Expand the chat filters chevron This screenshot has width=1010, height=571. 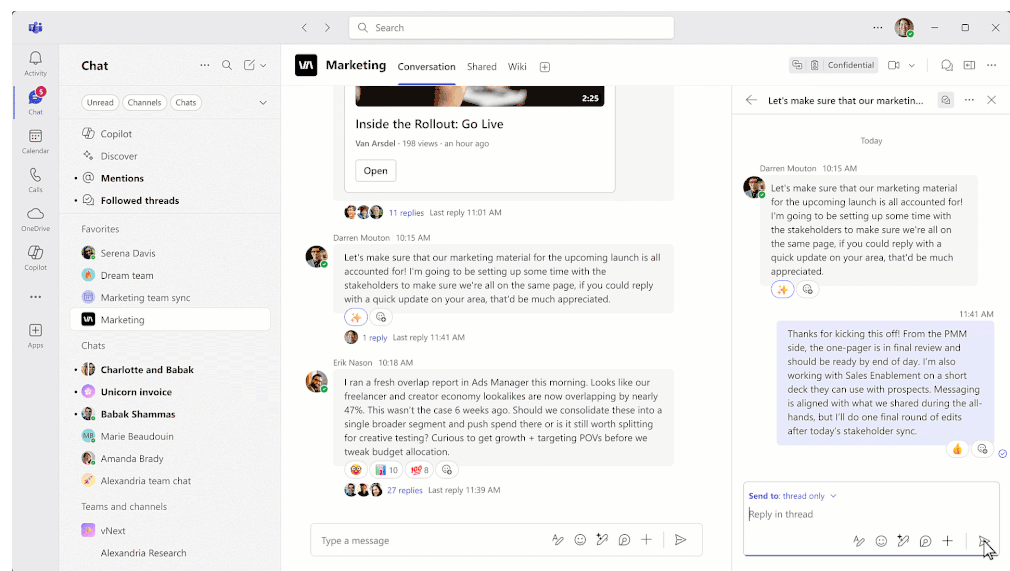(263, 102)
